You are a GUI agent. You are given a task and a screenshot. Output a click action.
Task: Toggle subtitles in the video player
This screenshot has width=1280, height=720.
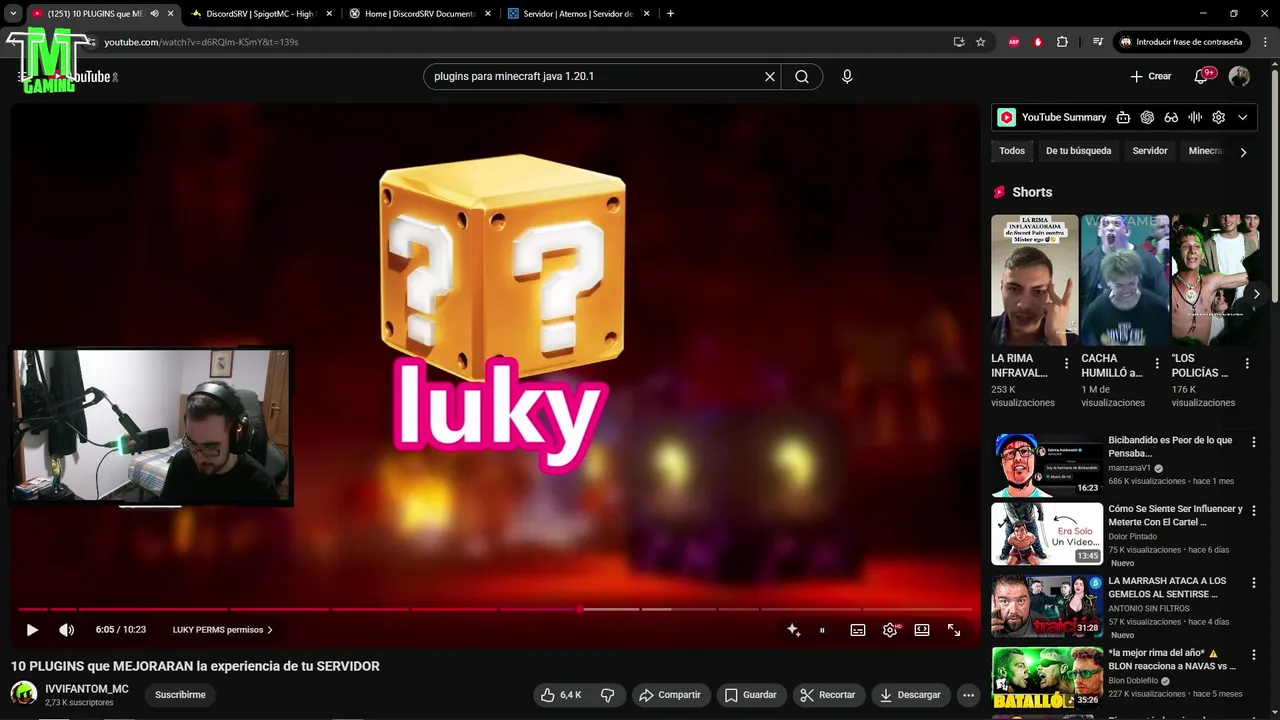click(x=858, y=630)
